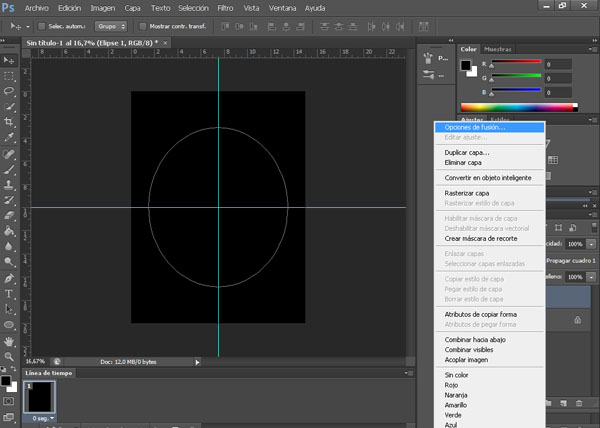
Task: Open the Grupo dropdown in options bar
Action: coord(111,25)
